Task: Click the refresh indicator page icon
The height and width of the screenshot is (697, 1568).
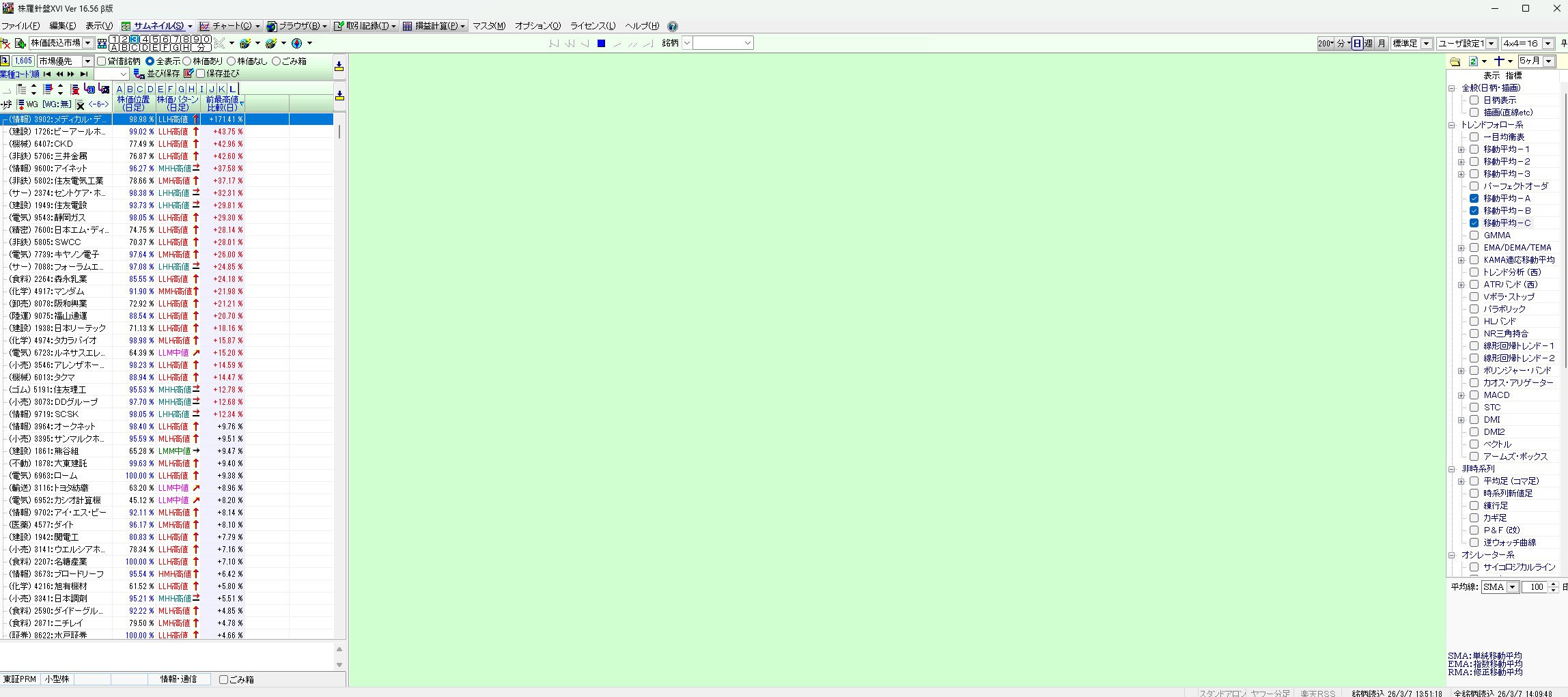Action: (x=1473, y=61)
